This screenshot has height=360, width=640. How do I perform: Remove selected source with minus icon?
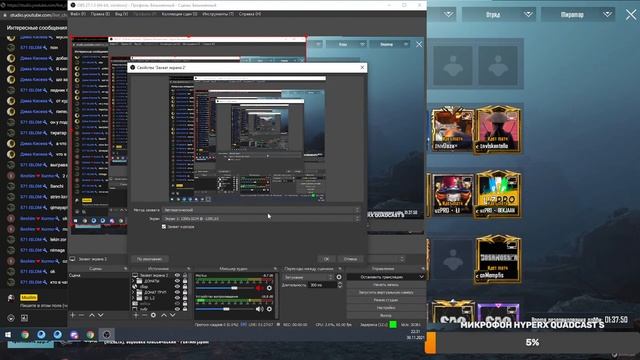click(144, 315)
